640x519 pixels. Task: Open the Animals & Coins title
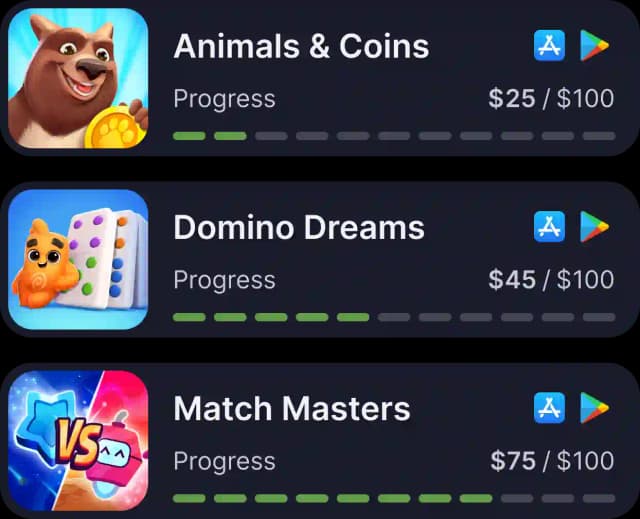(301, 46)
